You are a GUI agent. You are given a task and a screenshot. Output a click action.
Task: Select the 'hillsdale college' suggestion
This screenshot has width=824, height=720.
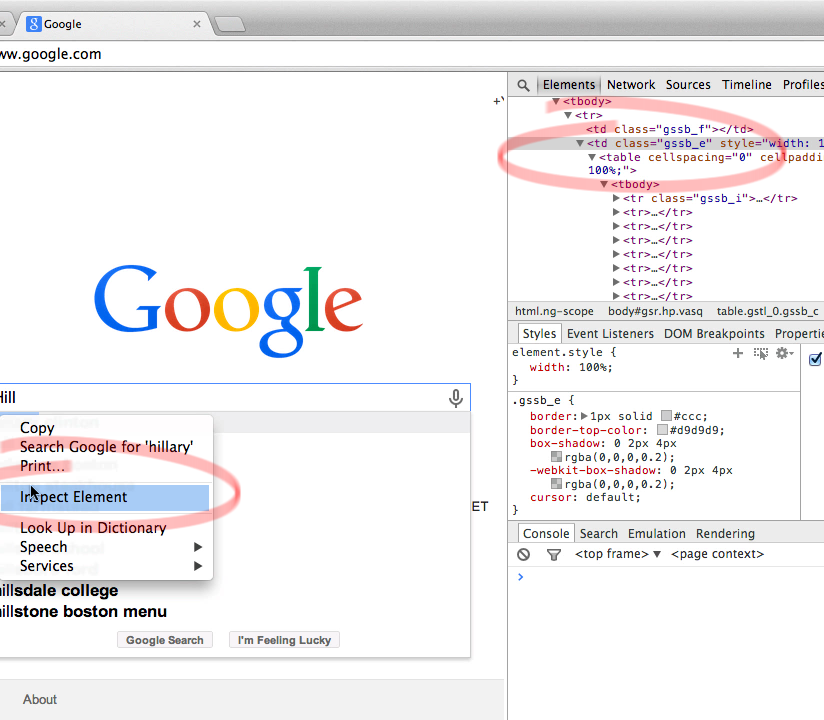click(59, 591)
